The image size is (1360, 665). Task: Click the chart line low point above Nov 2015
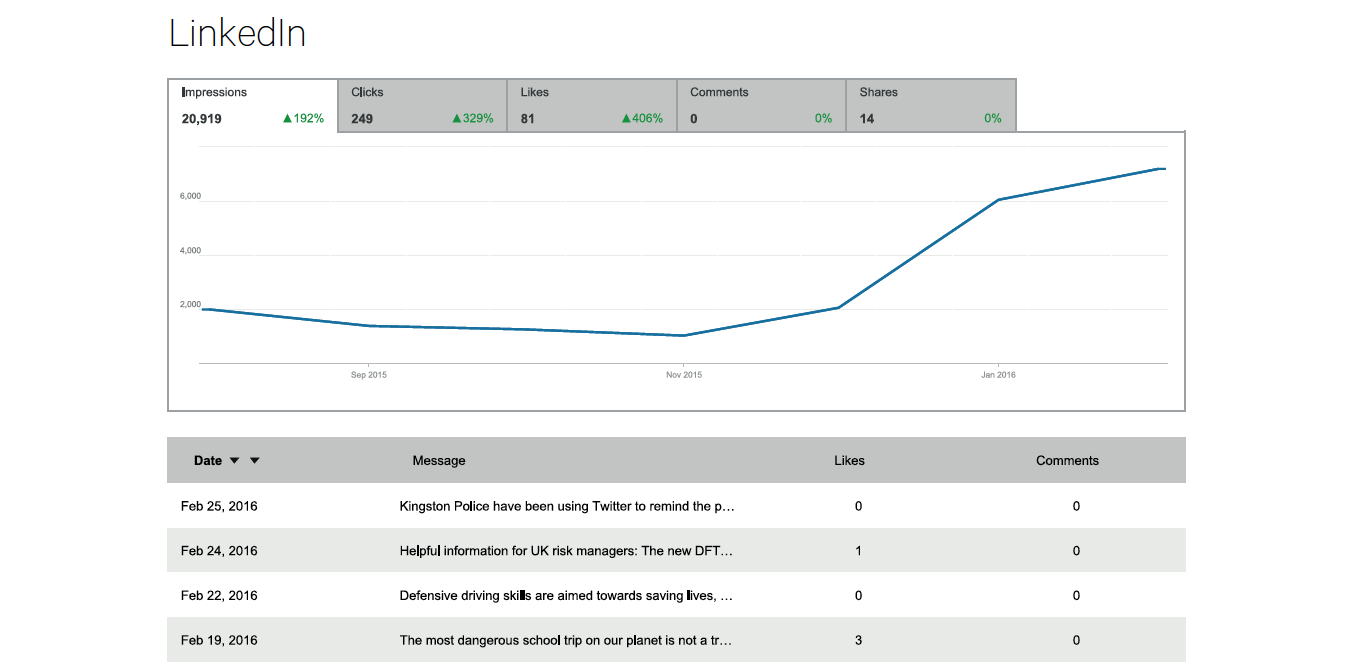[683, 335]
